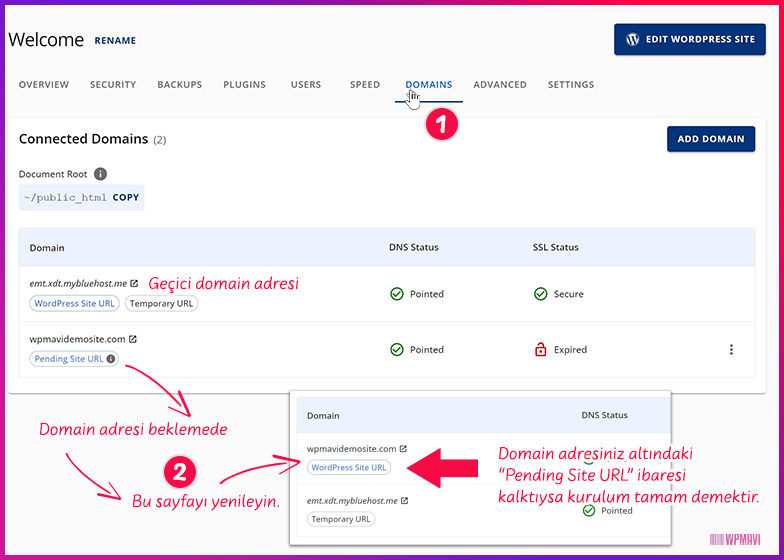Viewport: 784px width, 560px height.
Task: Open external link icon beside wpmavidemosite.com
Action: [133, 339]
